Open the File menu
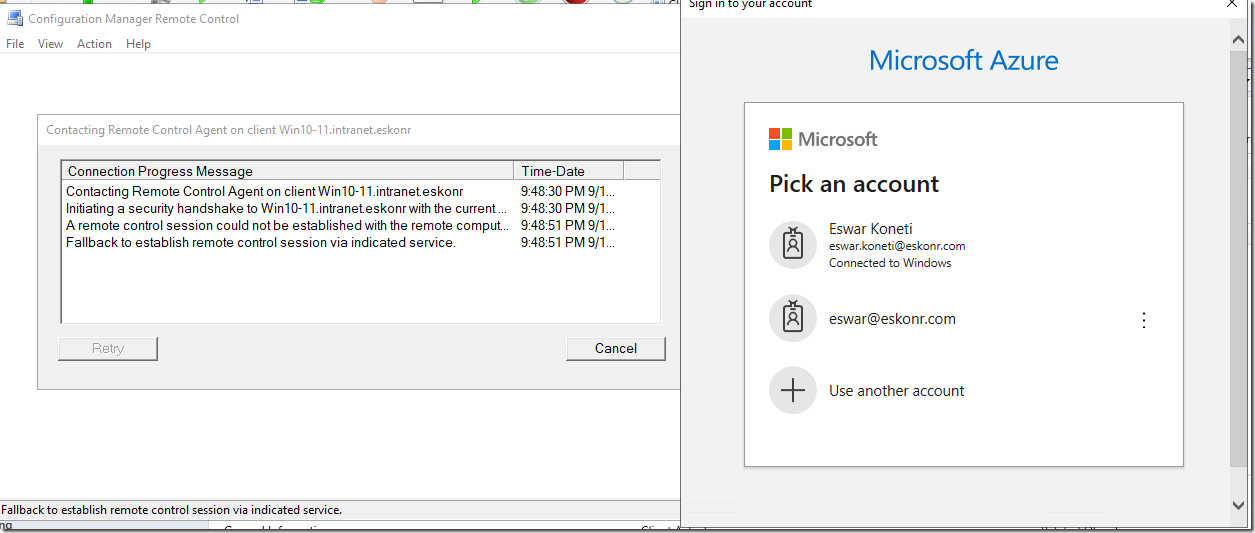 15,44
